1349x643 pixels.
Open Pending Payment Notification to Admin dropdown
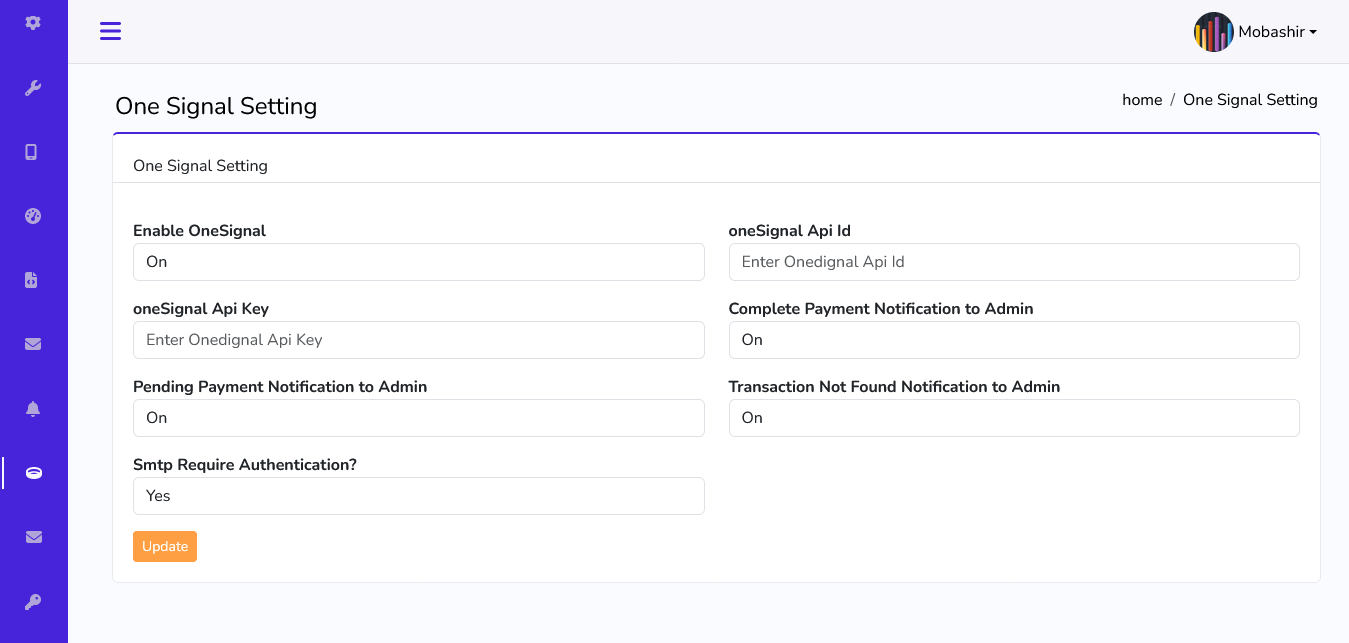click(x=418, y=418)
